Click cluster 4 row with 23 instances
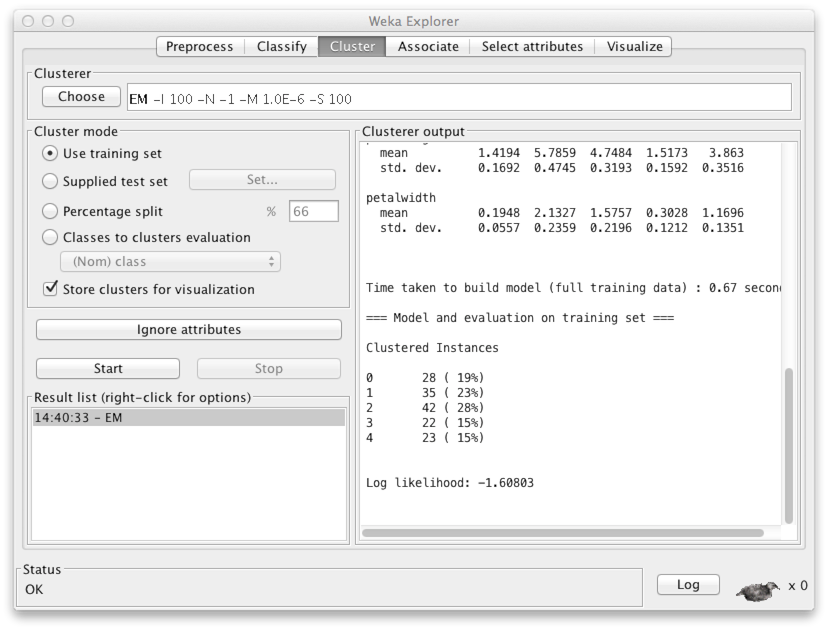The width and height of the screenshot is (828, 630). (x=425, y=438)
